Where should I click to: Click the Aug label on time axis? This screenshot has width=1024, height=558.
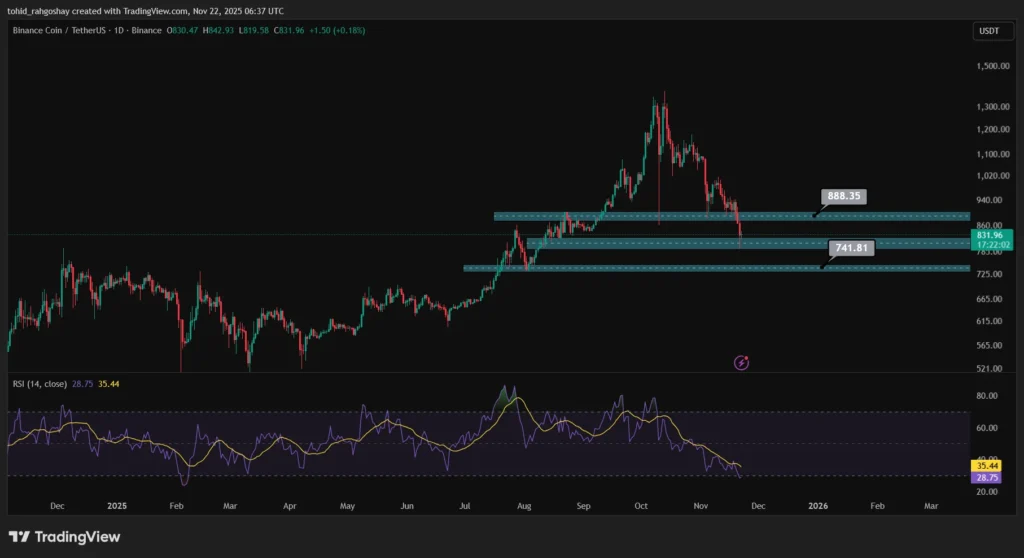click(x=522, y=507)
